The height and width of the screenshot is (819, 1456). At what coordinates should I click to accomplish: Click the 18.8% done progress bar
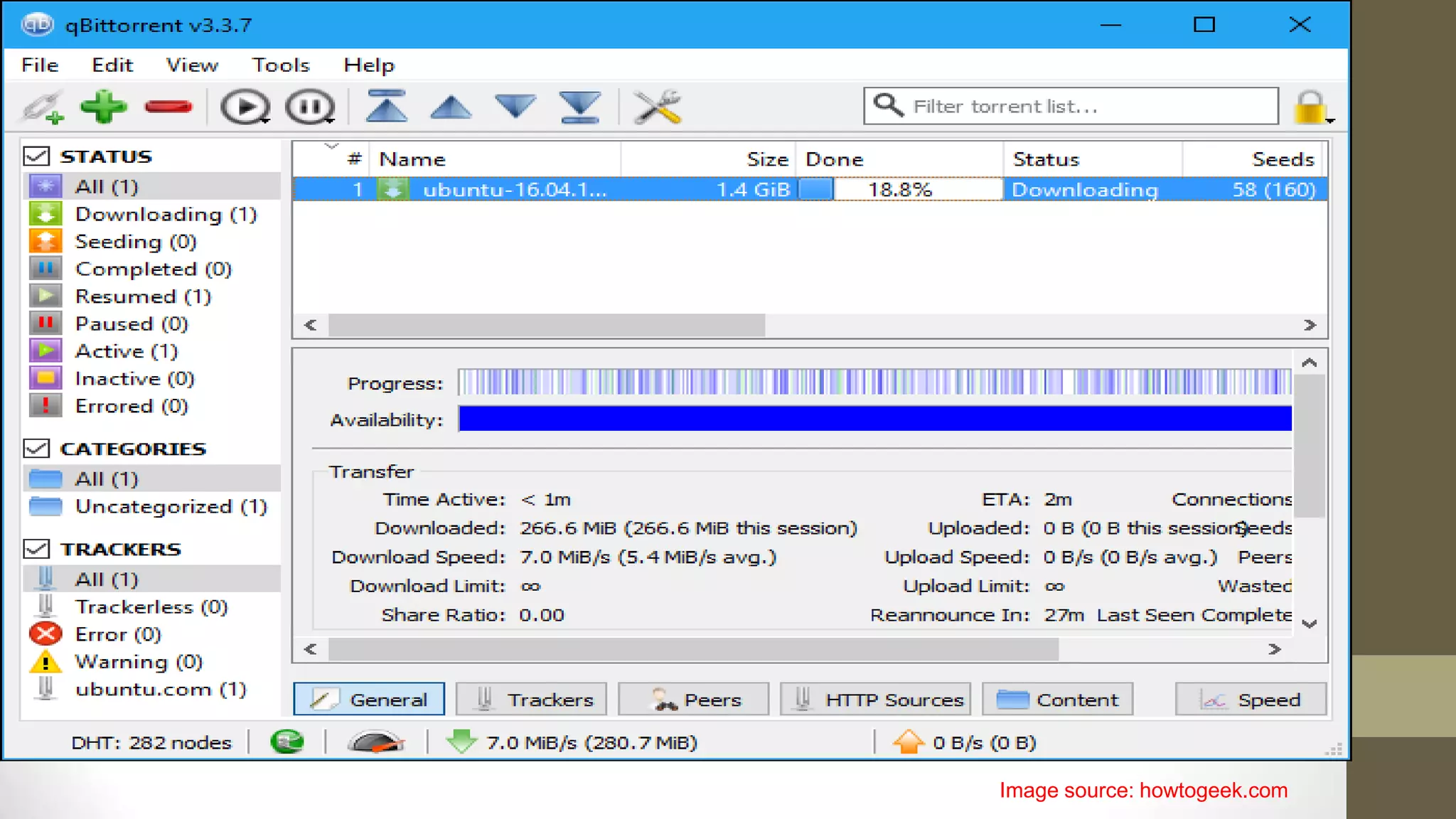pos(899,189)
